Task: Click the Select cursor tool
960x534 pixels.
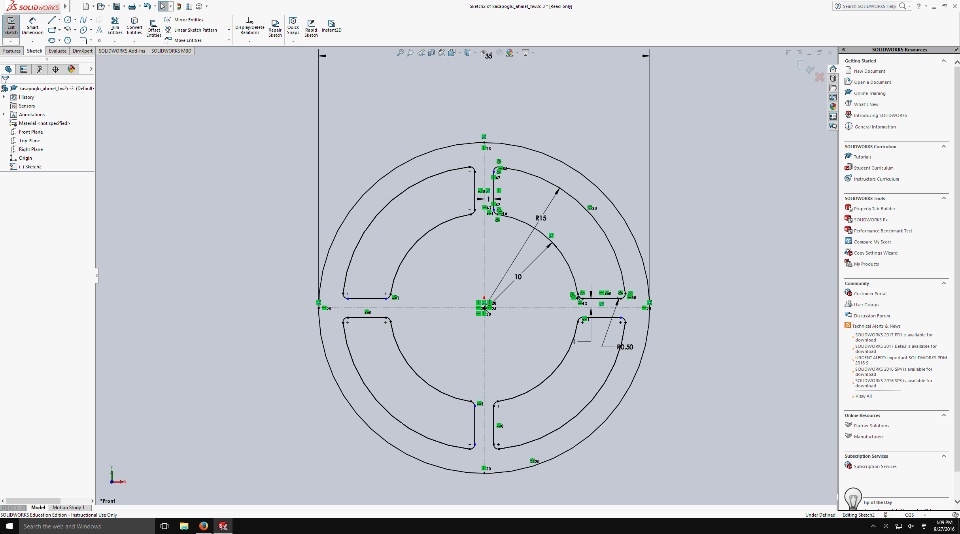Action: pos(162,6)
